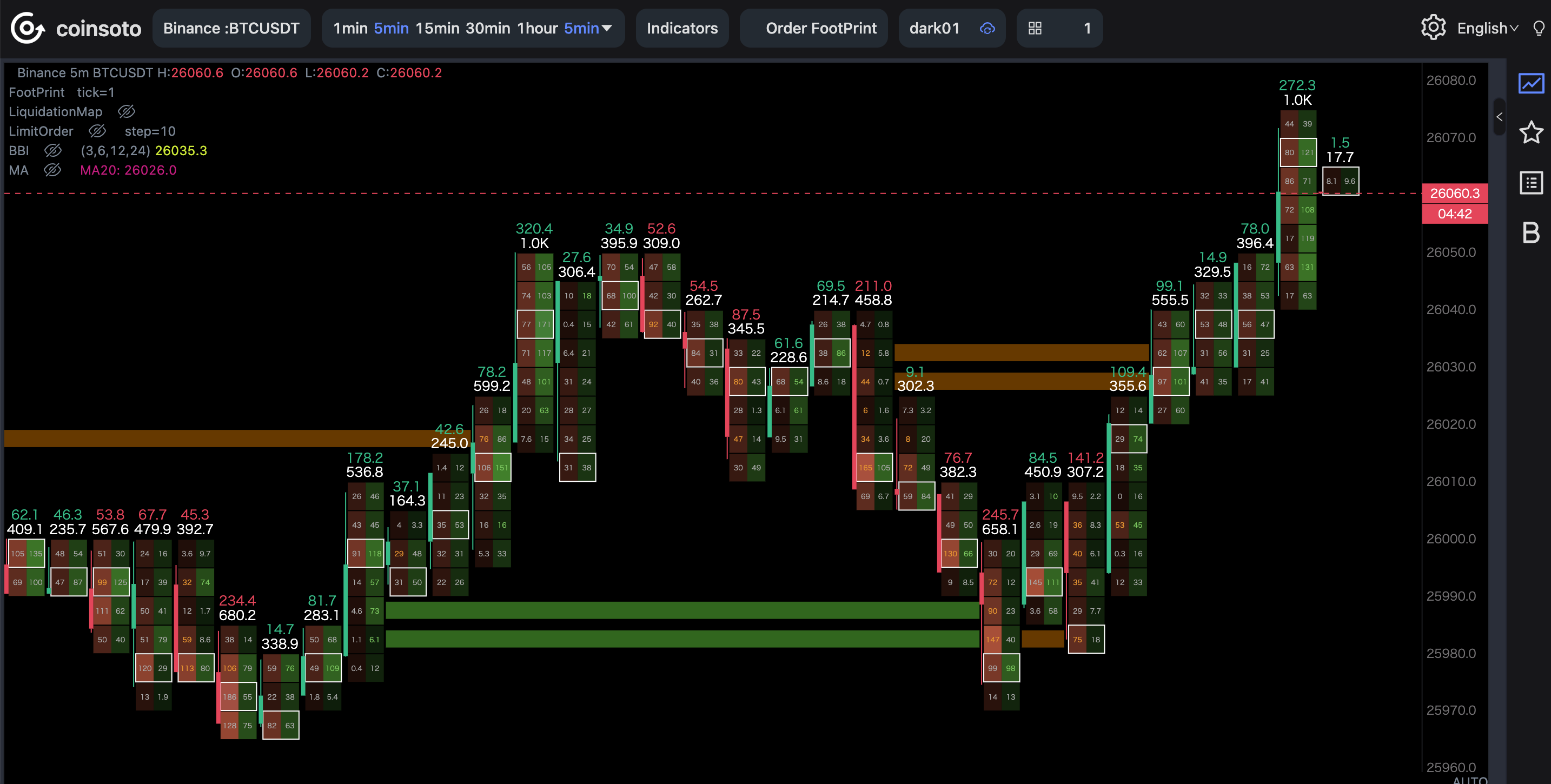Screen dimensions: 1551x784
Task: Open the Indicators button
Action: (682, 28)
